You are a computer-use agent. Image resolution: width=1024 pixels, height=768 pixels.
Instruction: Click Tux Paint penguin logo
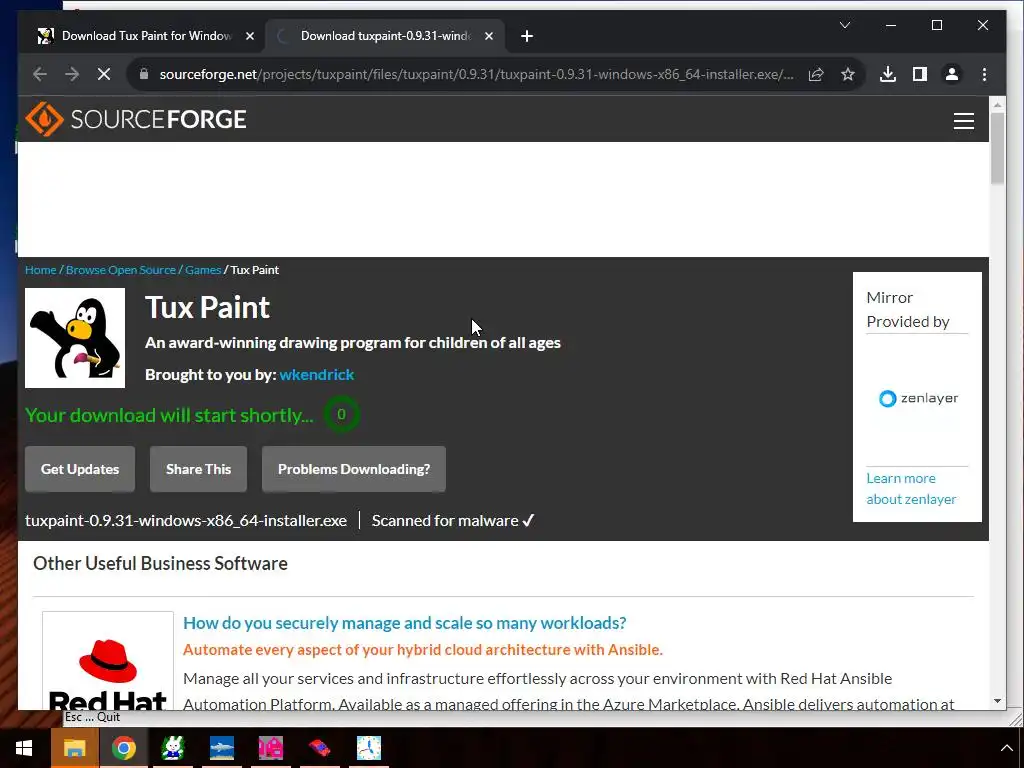(x=75, y=338)
